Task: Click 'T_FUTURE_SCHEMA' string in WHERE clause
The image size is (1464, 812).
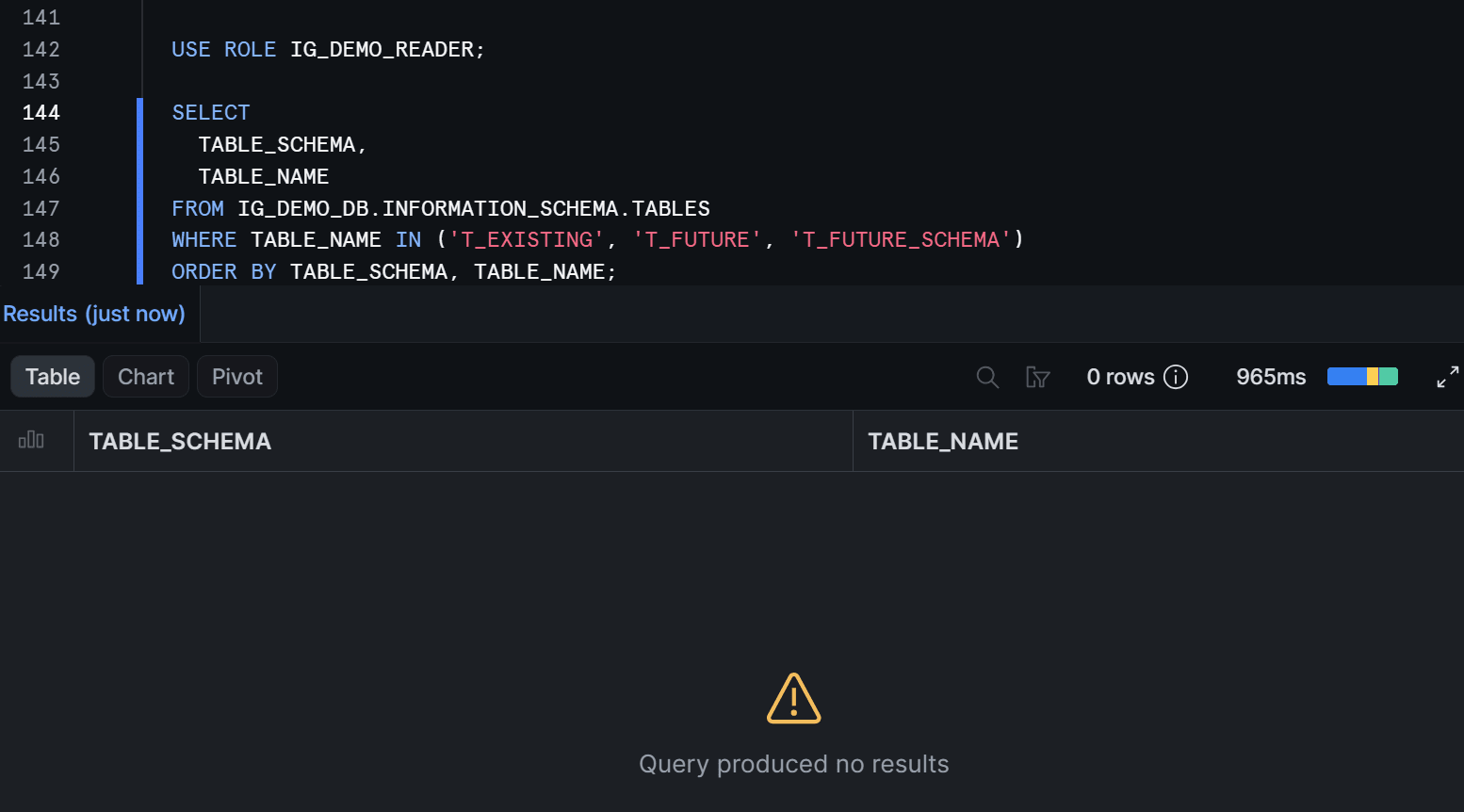Action: (901, 239)
